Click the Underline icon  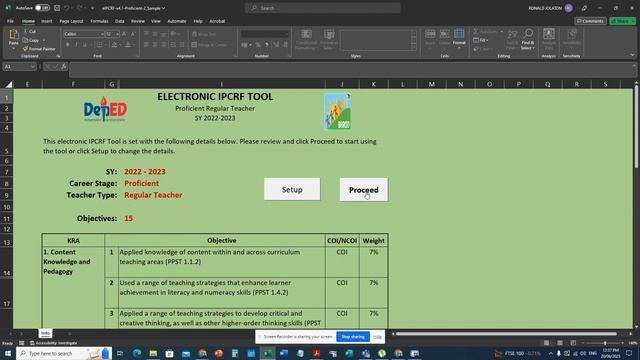[85, 44]
